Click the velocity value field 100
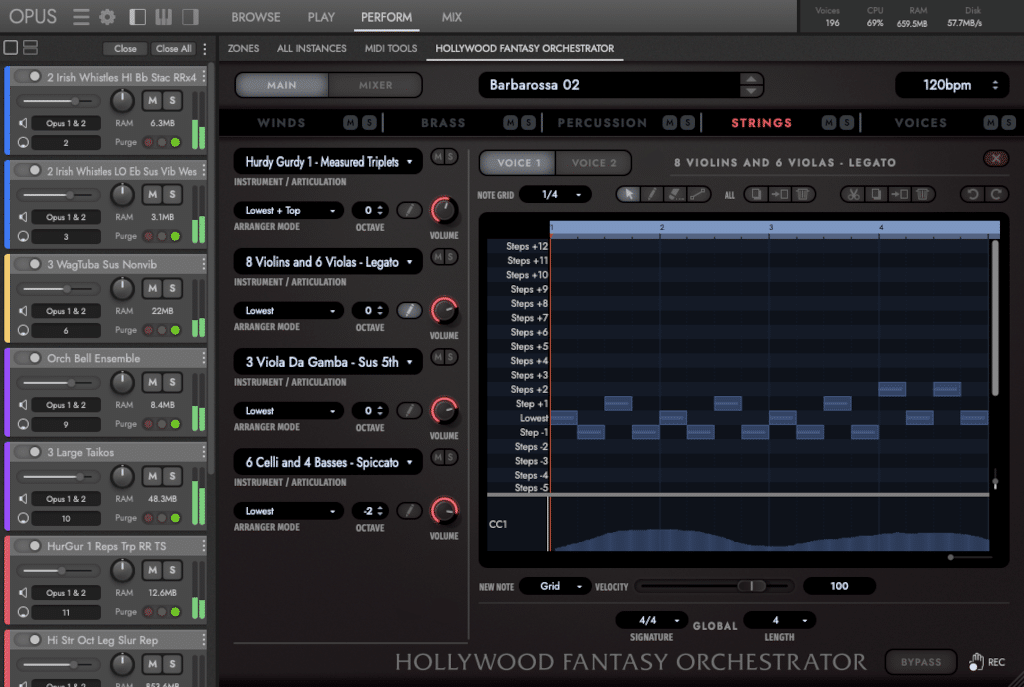 click(x=839, y=586)
